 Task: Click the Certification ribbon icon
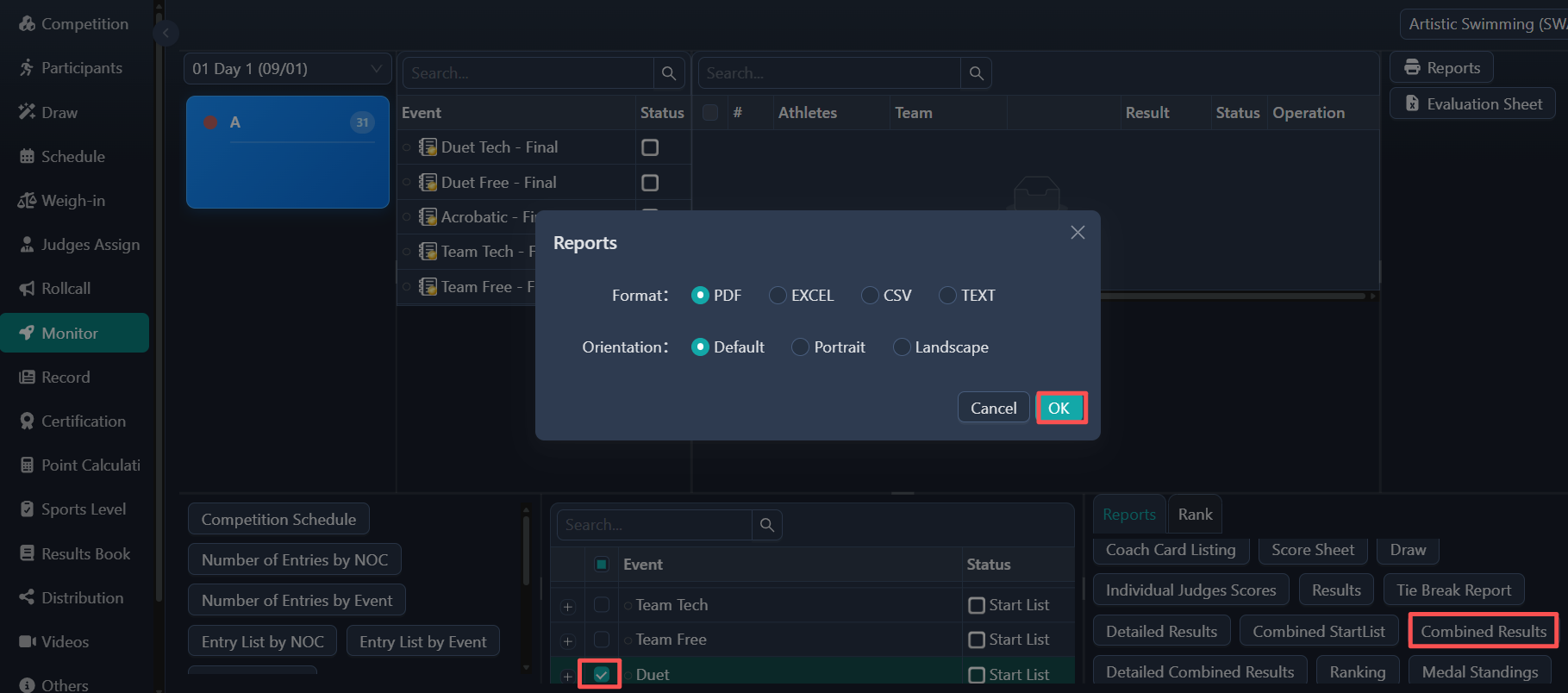(27, 421)
